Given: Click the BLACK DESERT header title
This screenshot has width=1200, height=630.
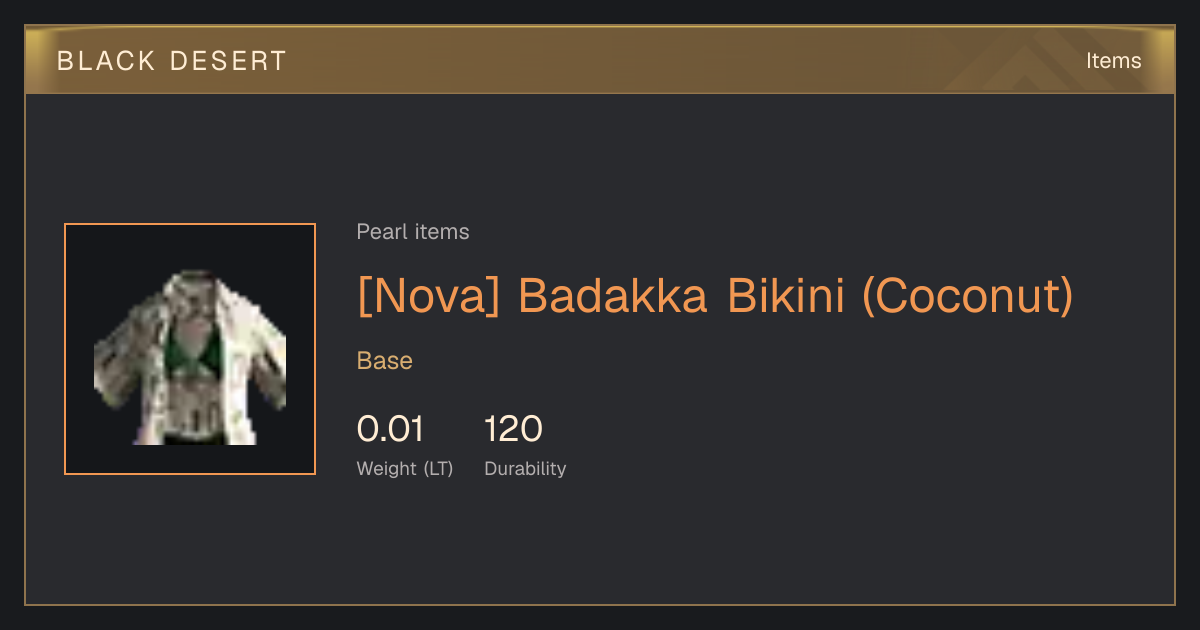Looking at the screenshot, I should click(171, 61).
